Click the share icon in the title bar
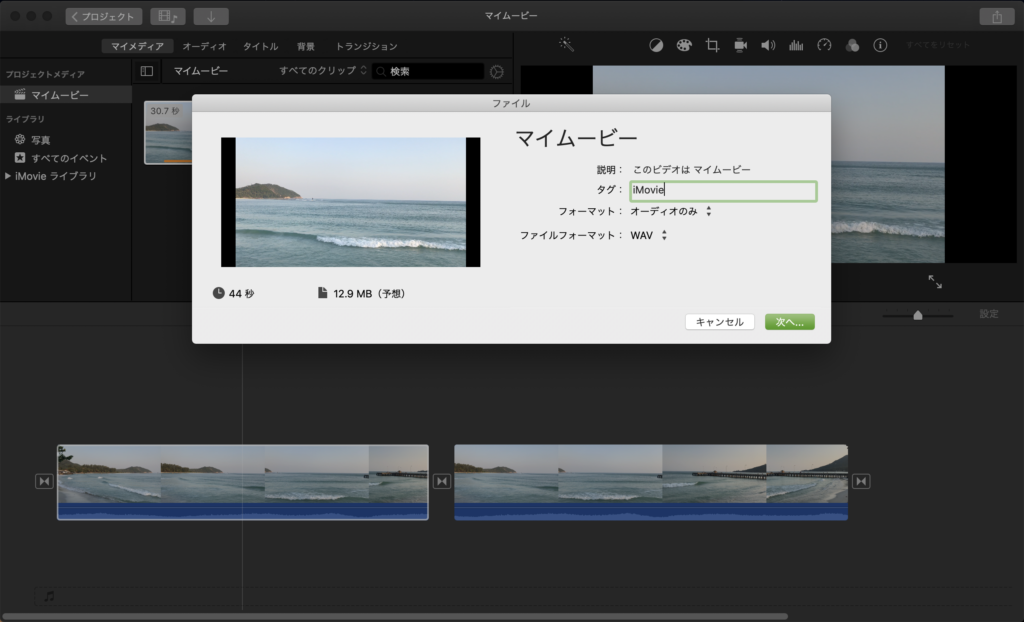 pos(996,17)
